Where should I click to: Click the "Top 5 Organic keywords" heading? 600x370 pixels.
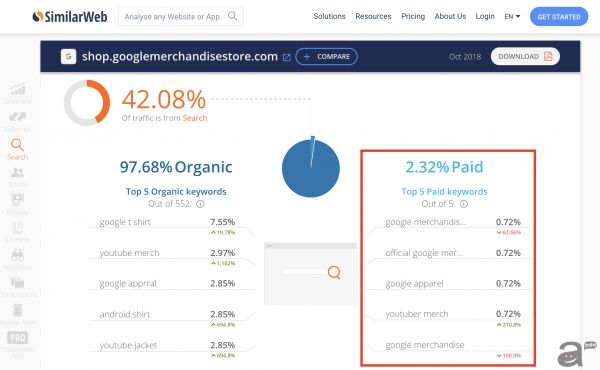point(176,192)
